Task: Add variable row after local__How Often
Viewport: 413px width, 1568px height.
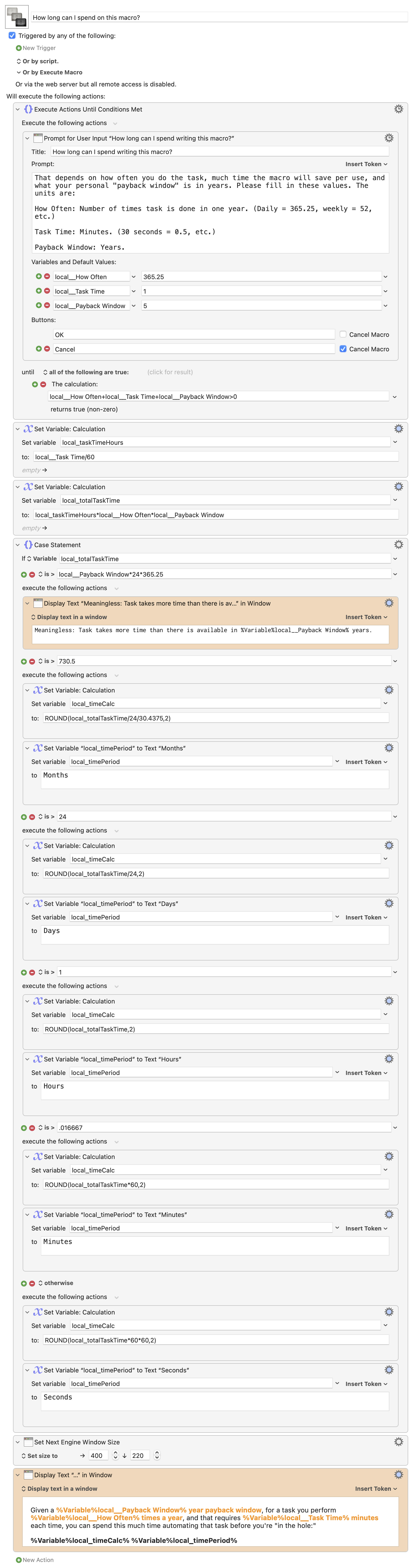Action: [38, 276]
